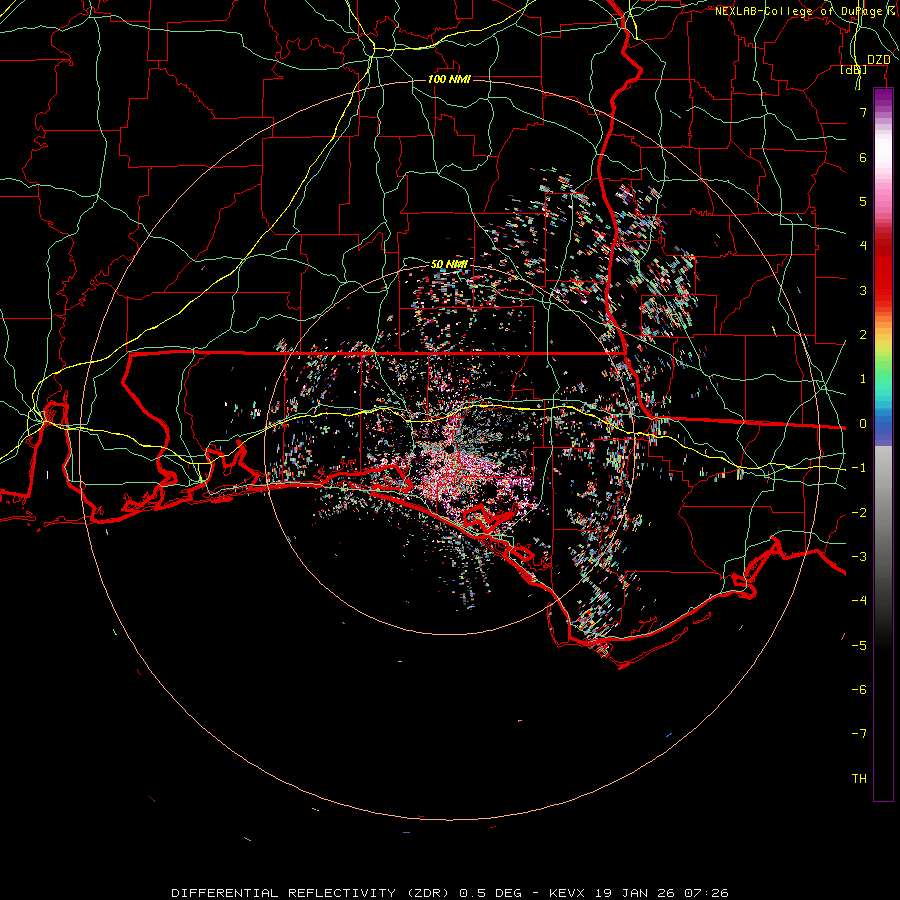Click the -5 value on color scale
This screenshot has width=900, height=900.
tap(859, 646)
